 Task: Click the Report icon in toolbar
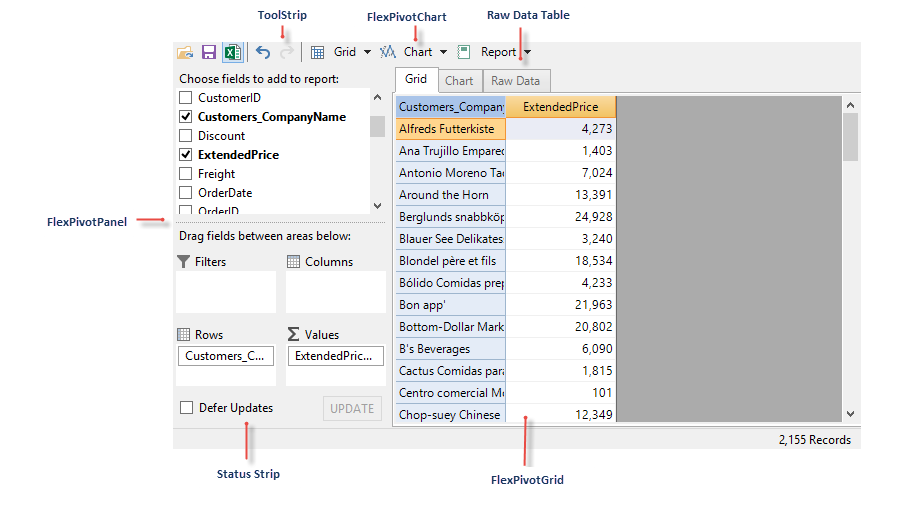(464, 52)
